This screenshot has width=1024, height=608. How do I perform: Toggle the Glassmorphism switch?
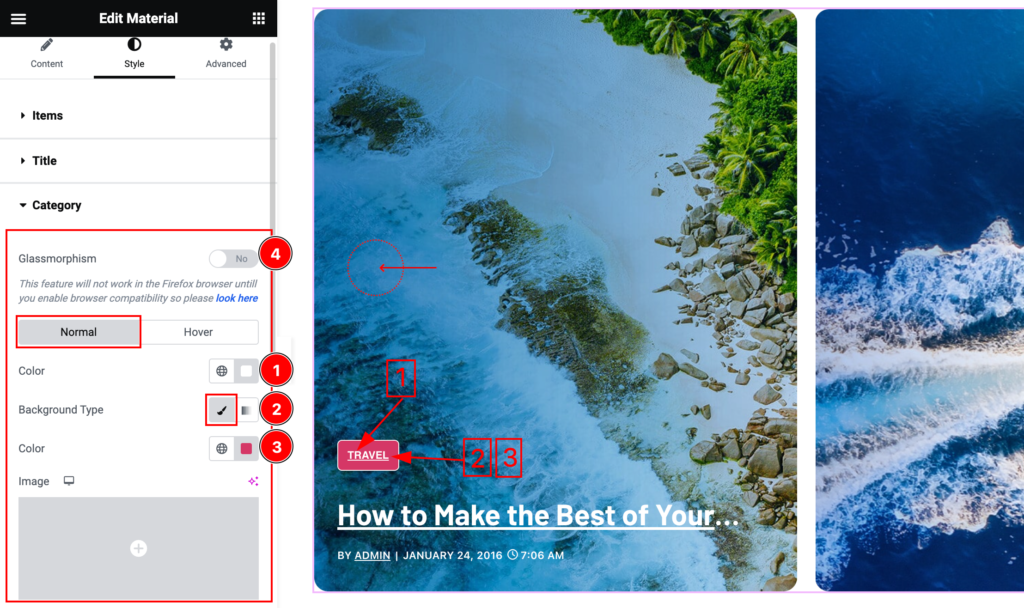(x=233, y=259)
